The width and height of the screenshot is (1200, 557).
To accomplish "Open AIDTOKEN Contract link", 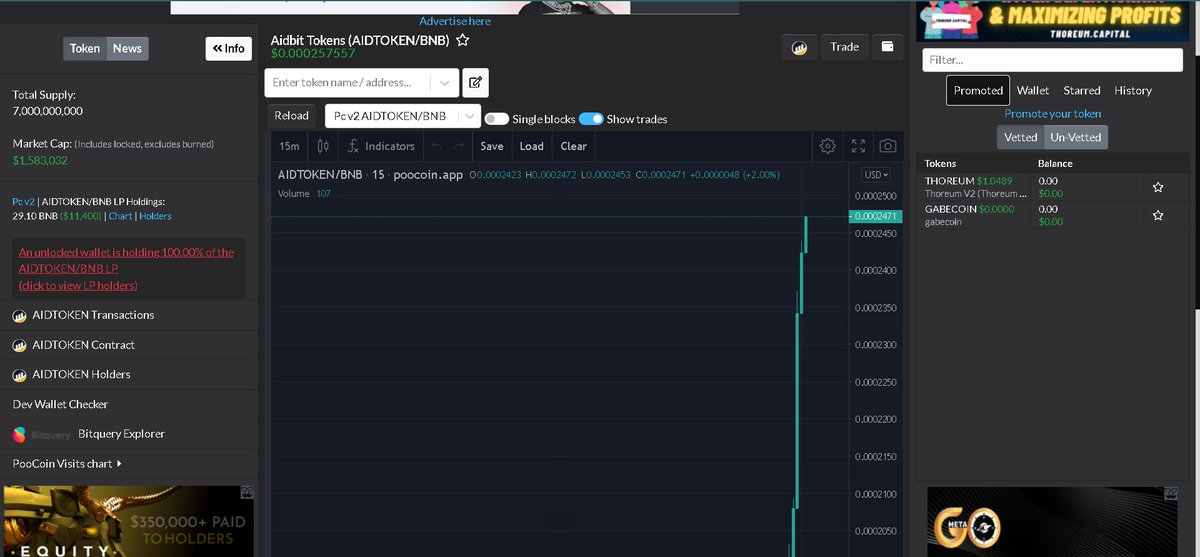I will coord(83,346).
